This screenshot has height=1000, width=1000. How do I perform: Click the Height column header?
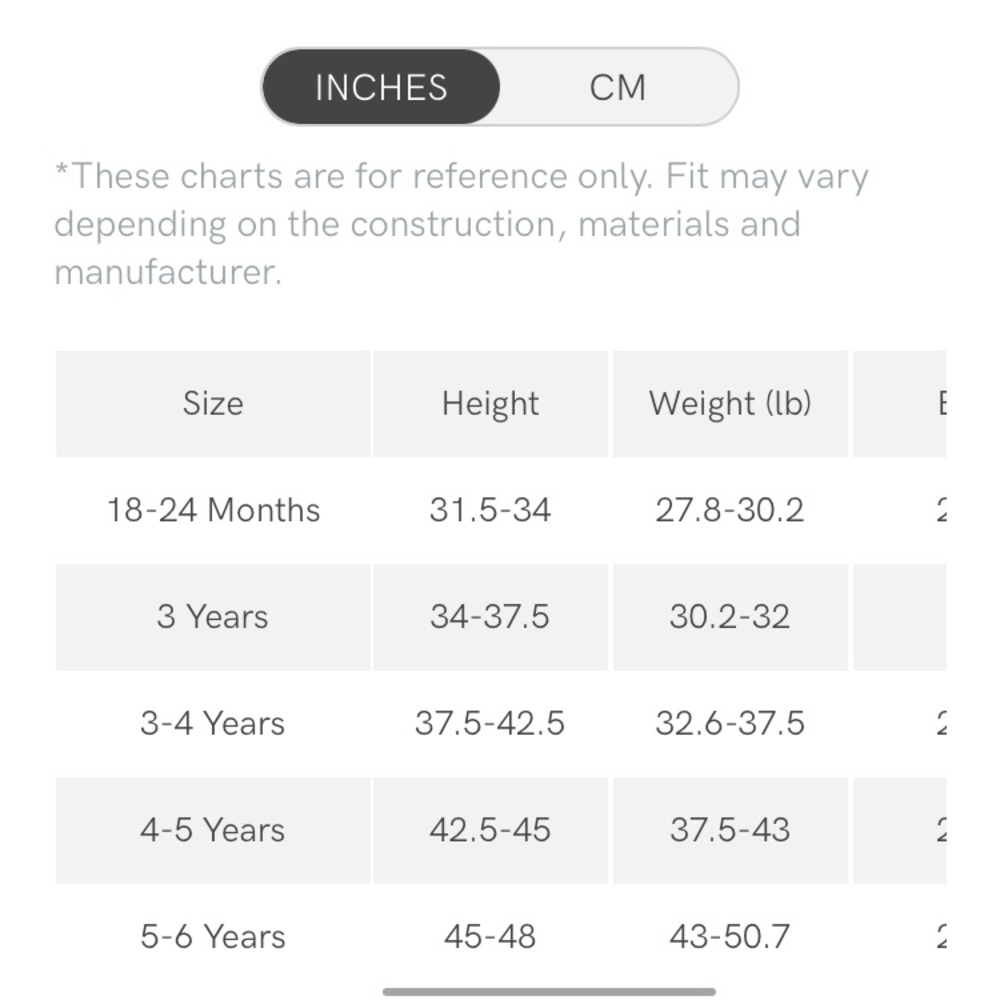490,404
